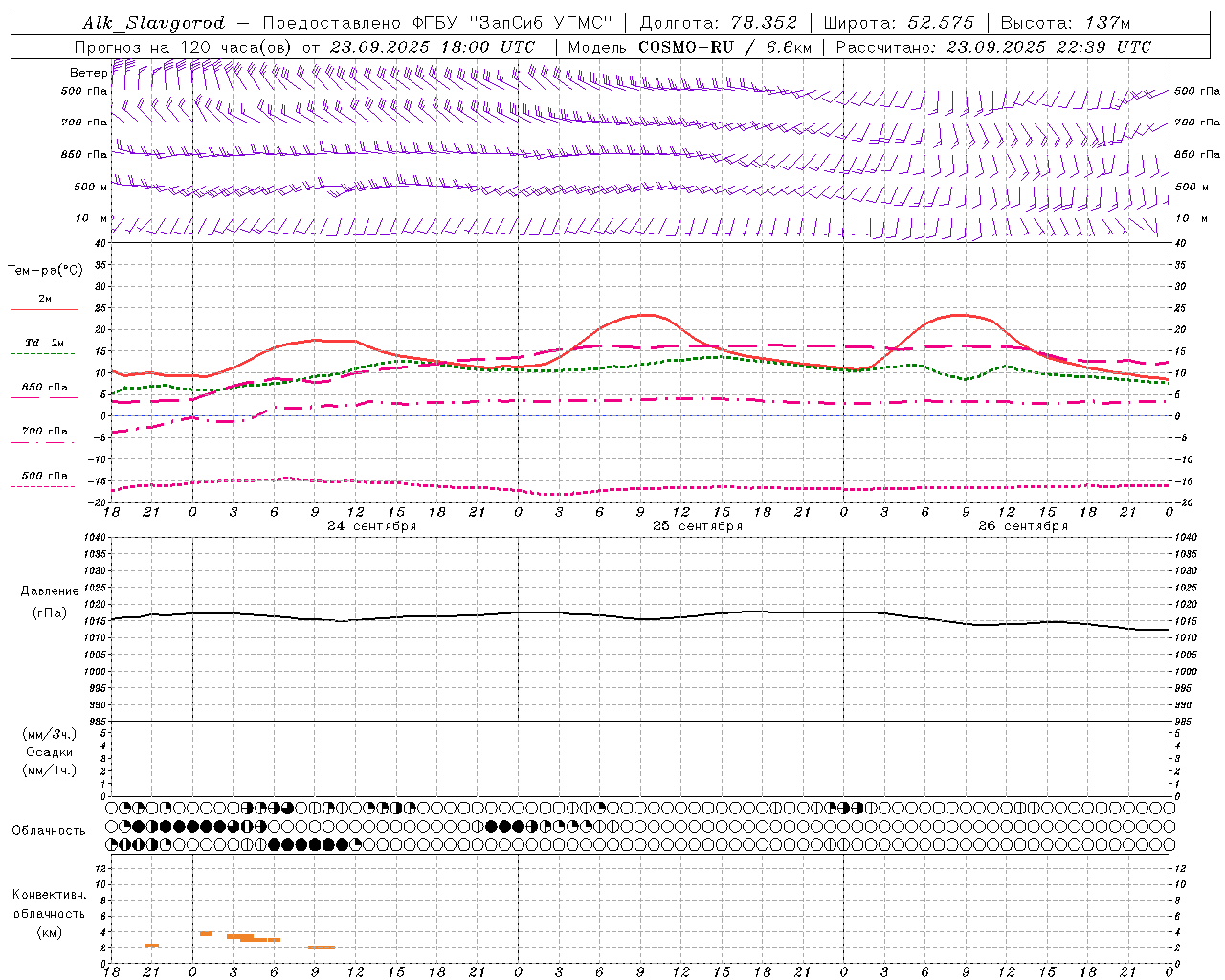Click the '10 м' wind level label at left
This screenshot has height=980, width=1225.
pos(92,219)
